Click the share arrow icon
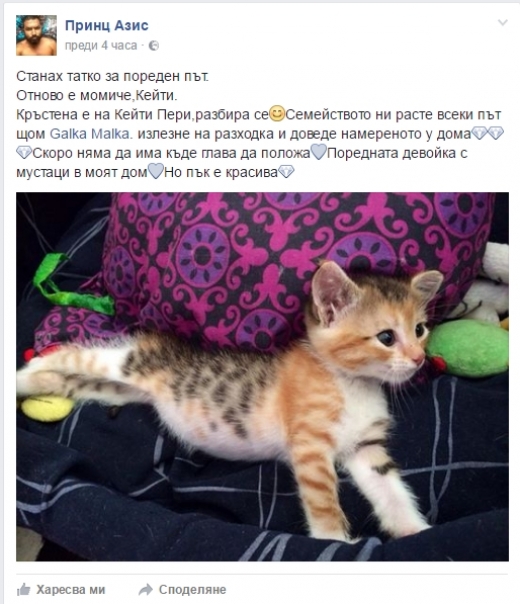Image resolution: width=520 pixels, height=604 pixels. pos(146,589)
